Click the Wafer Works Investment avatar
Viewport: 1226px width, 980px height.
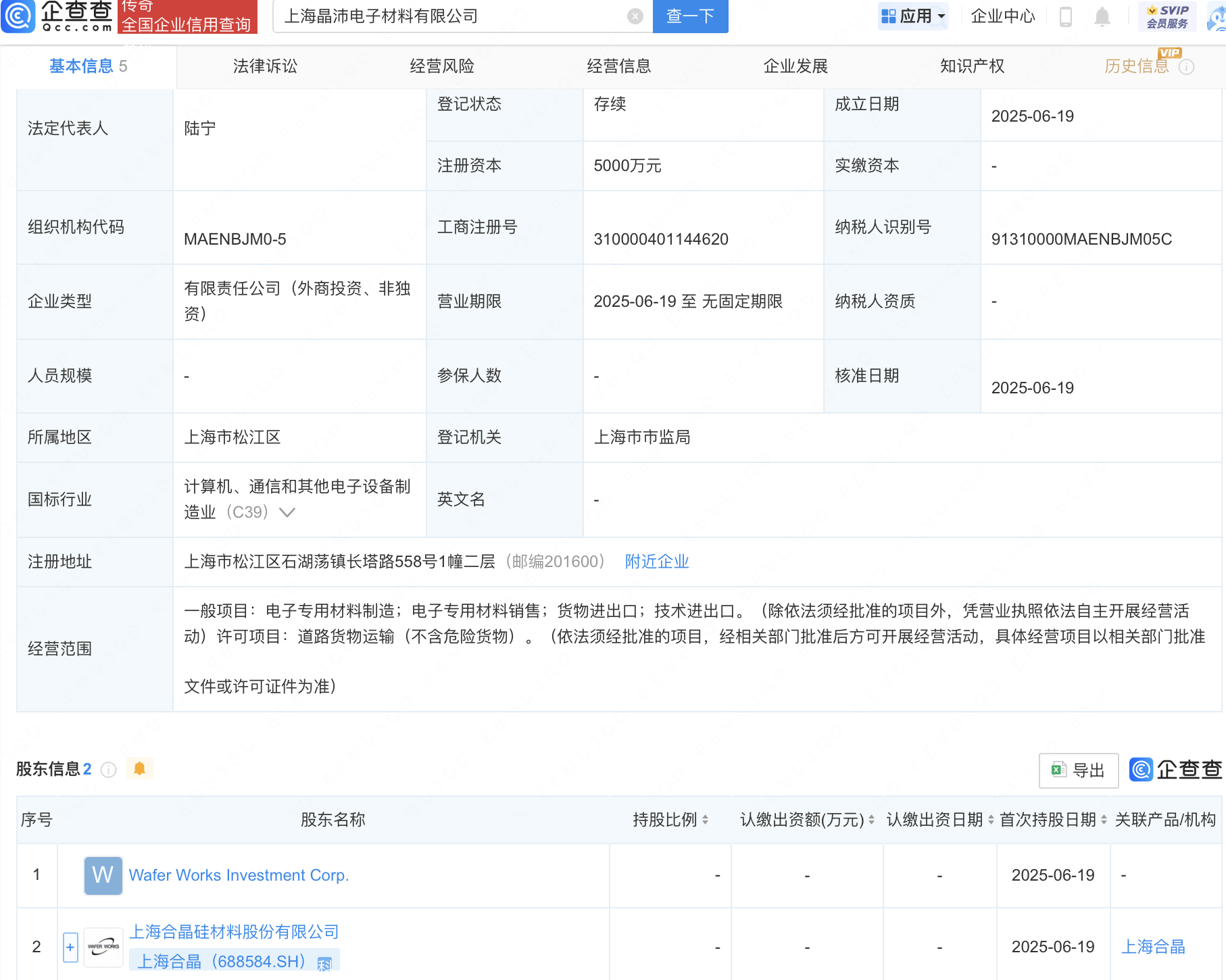(x=103, y=875)
